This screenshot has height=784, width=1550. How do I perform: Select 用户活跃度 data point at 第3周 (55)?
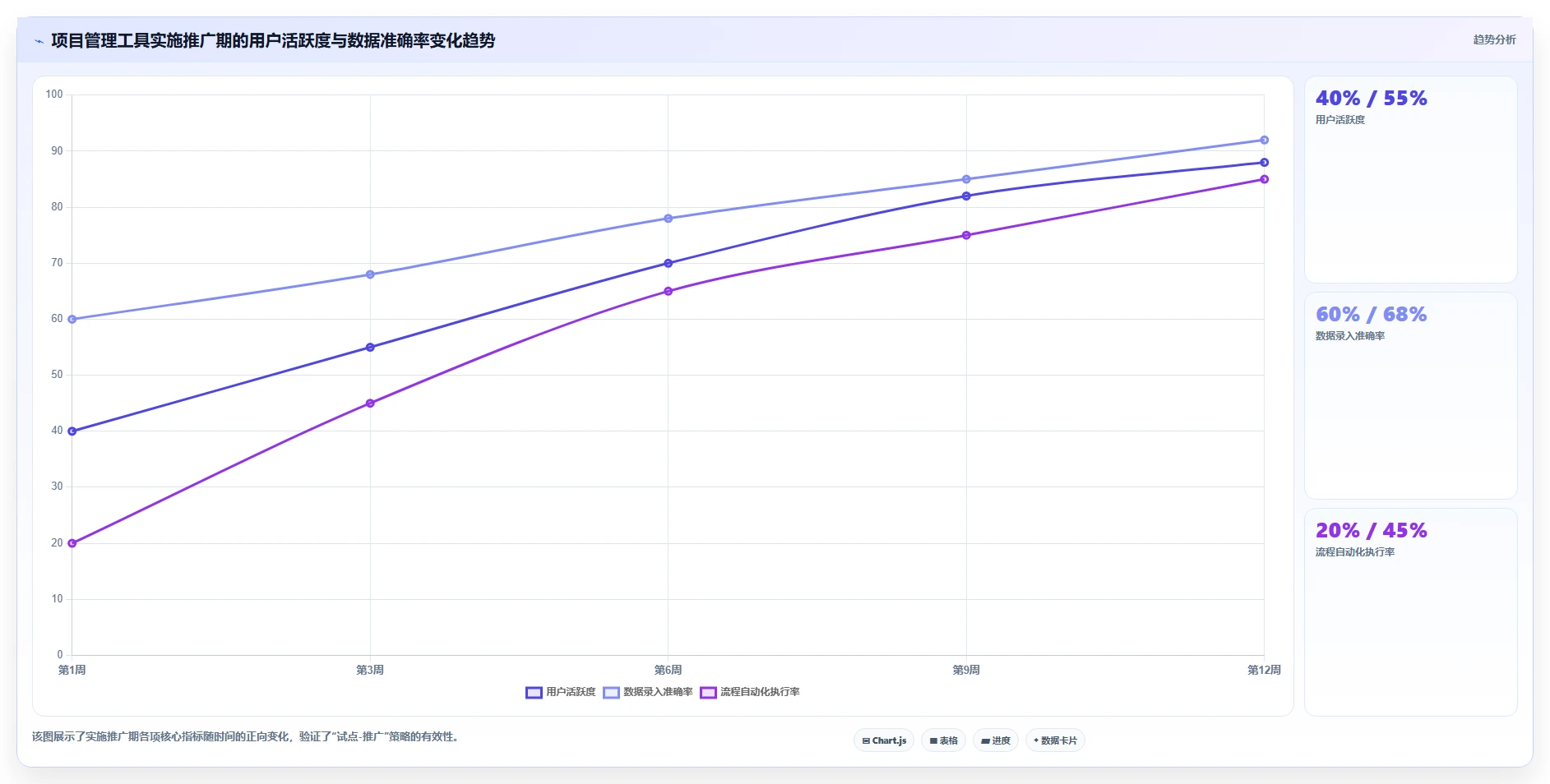[x=370, y=348]
